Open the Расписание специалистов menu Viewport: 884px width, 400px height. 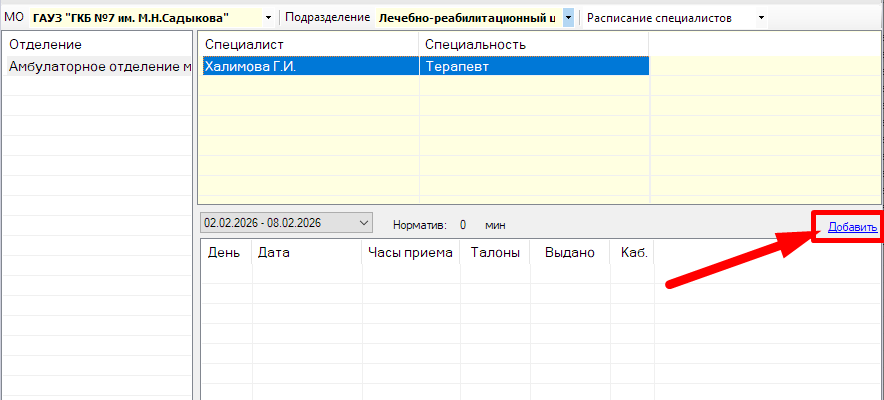coord(676,18)
